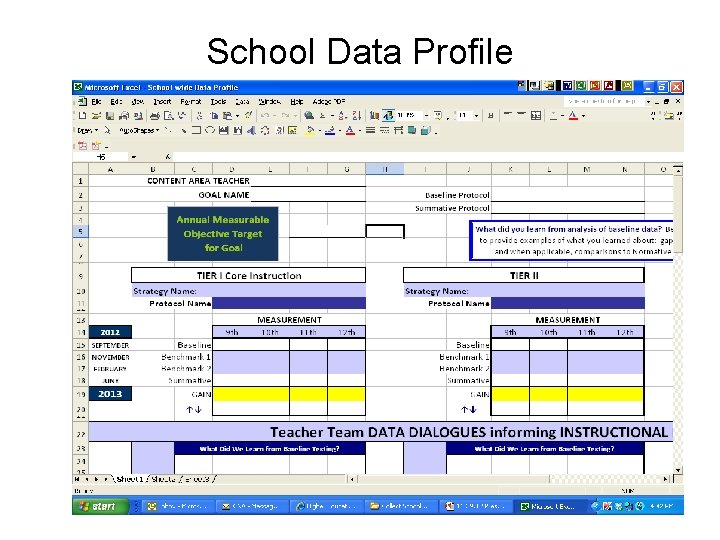Click the AutoSum sigma icon

[x=322, y=116]
